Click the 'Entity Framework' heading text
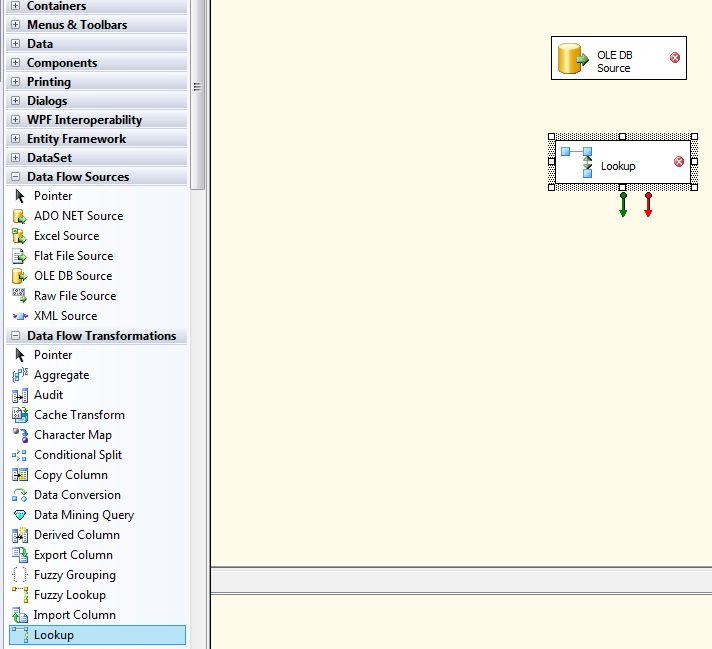The width and height of the screenshot is (712, 649). (x=76, y=139)
